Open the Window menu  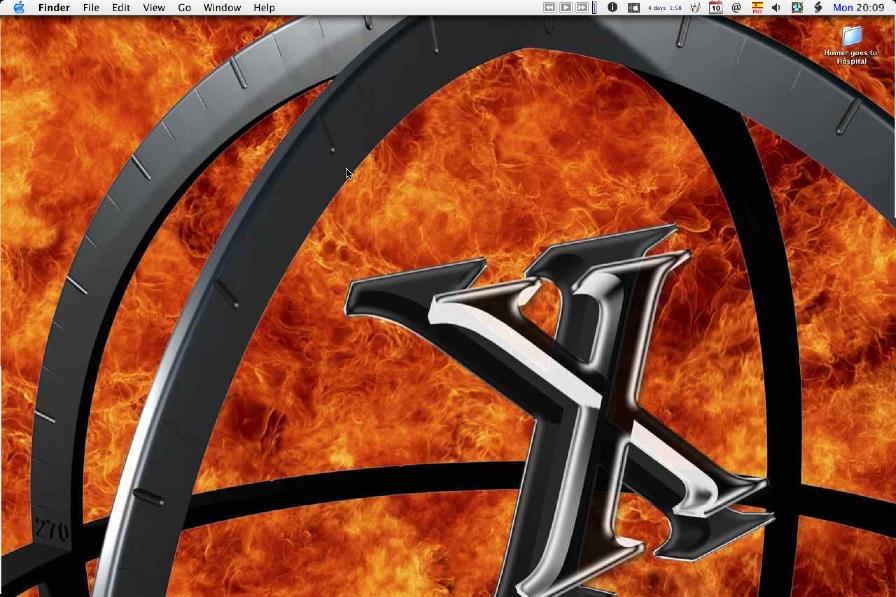(222, 7)
